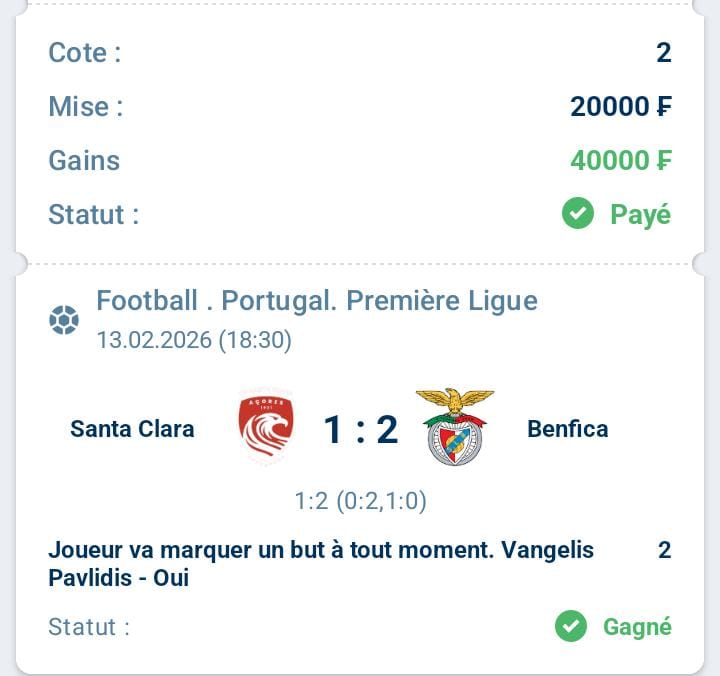Viewport: 720px width, 676px height.
Task: Click the Vangelis Pavlidis goalscorer bet description
Action: coord(320,563)
